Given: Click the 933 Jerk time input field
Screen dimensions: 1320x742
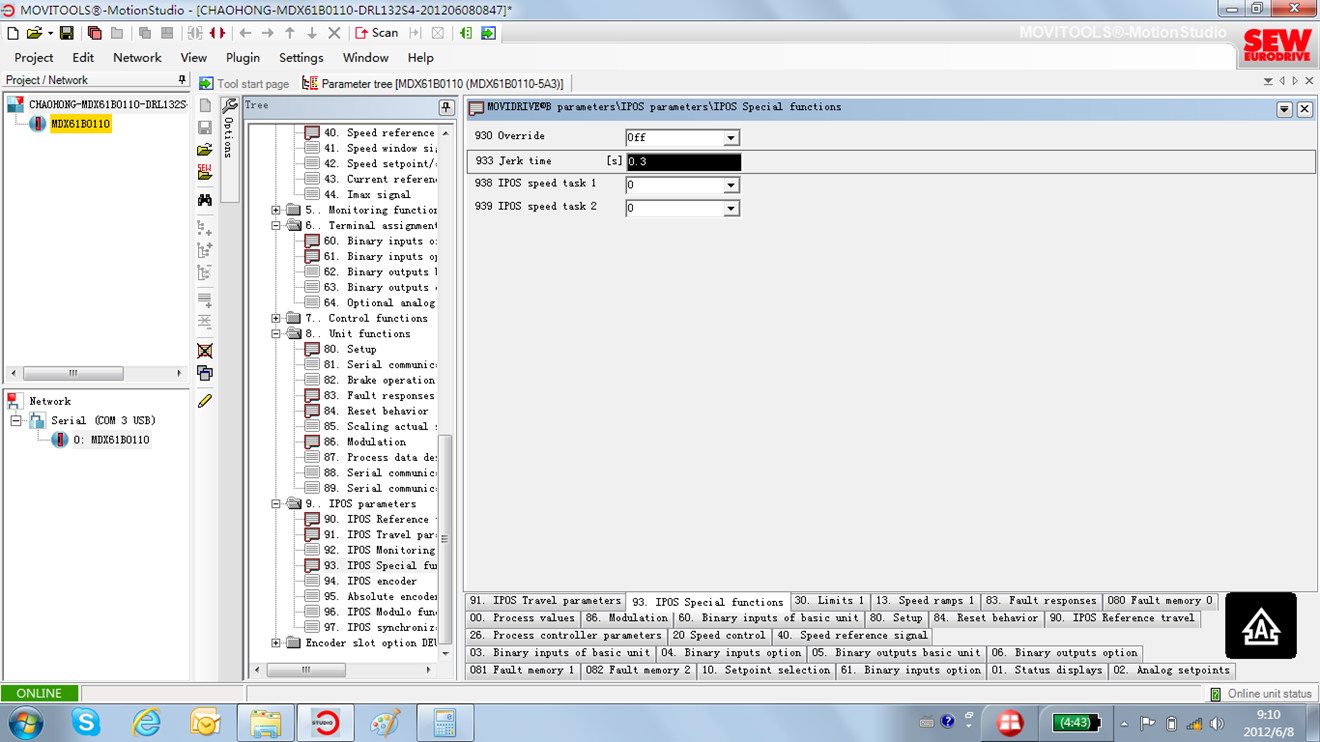Looking at the screenshot, I should pos(683,162).
